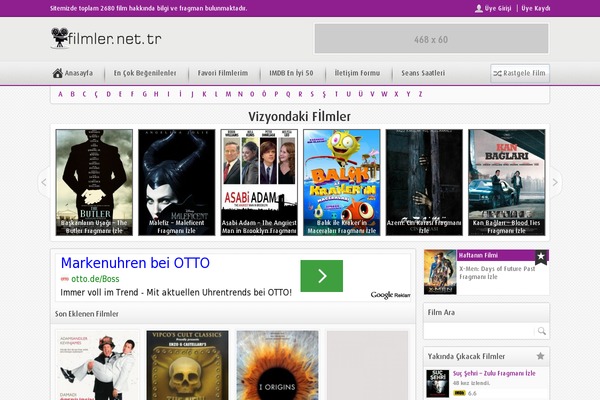This screenshot has width=600, height=400.
Task: Focus the Film Ara search field
Action: [479, 331]
